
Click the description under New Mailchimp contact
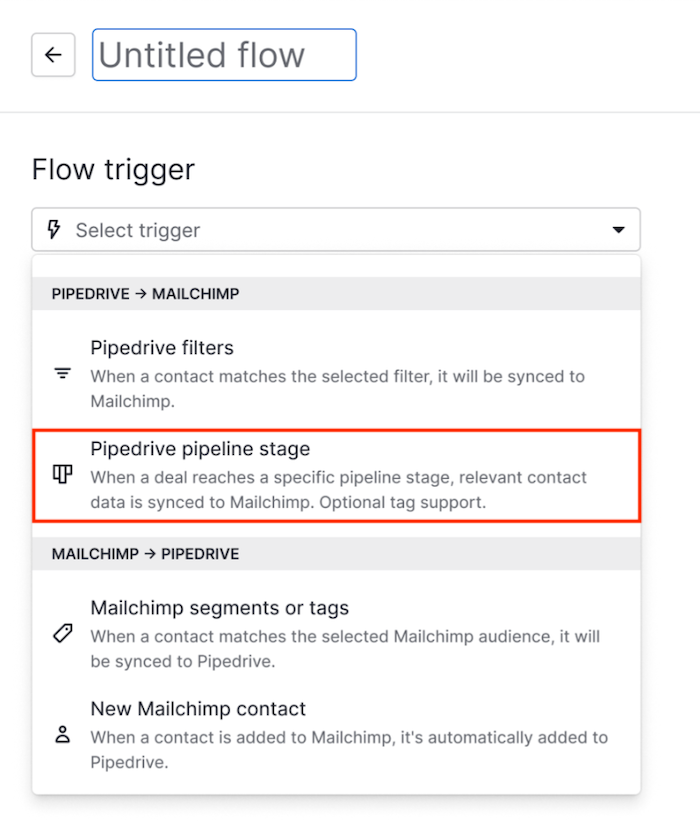pyautogui.click(x=348, y=749)
